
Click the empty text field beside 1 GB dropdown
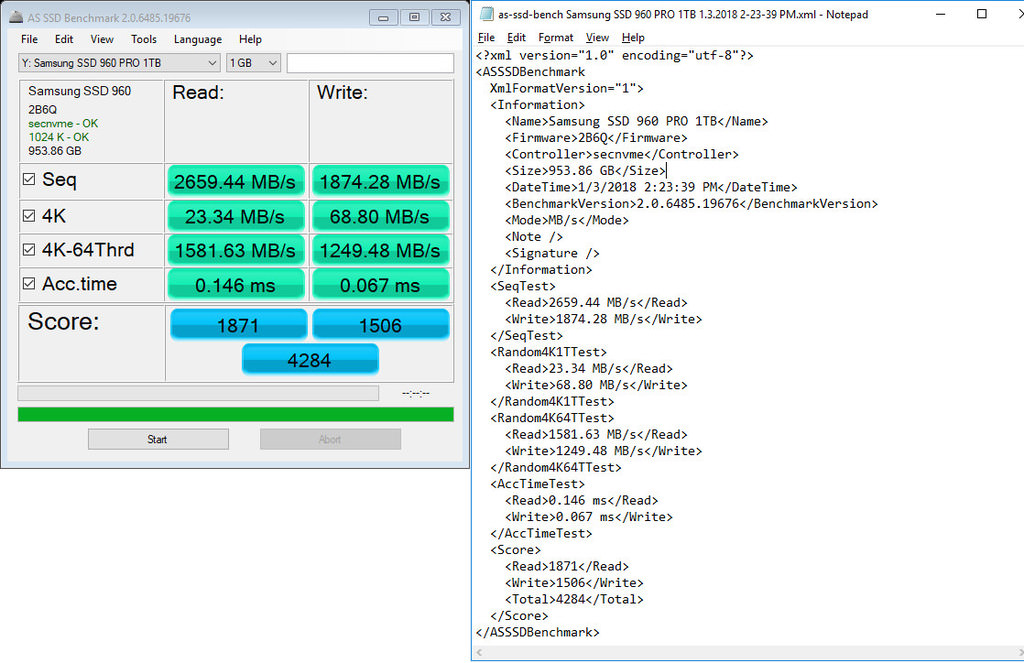[x=370, y=63]
